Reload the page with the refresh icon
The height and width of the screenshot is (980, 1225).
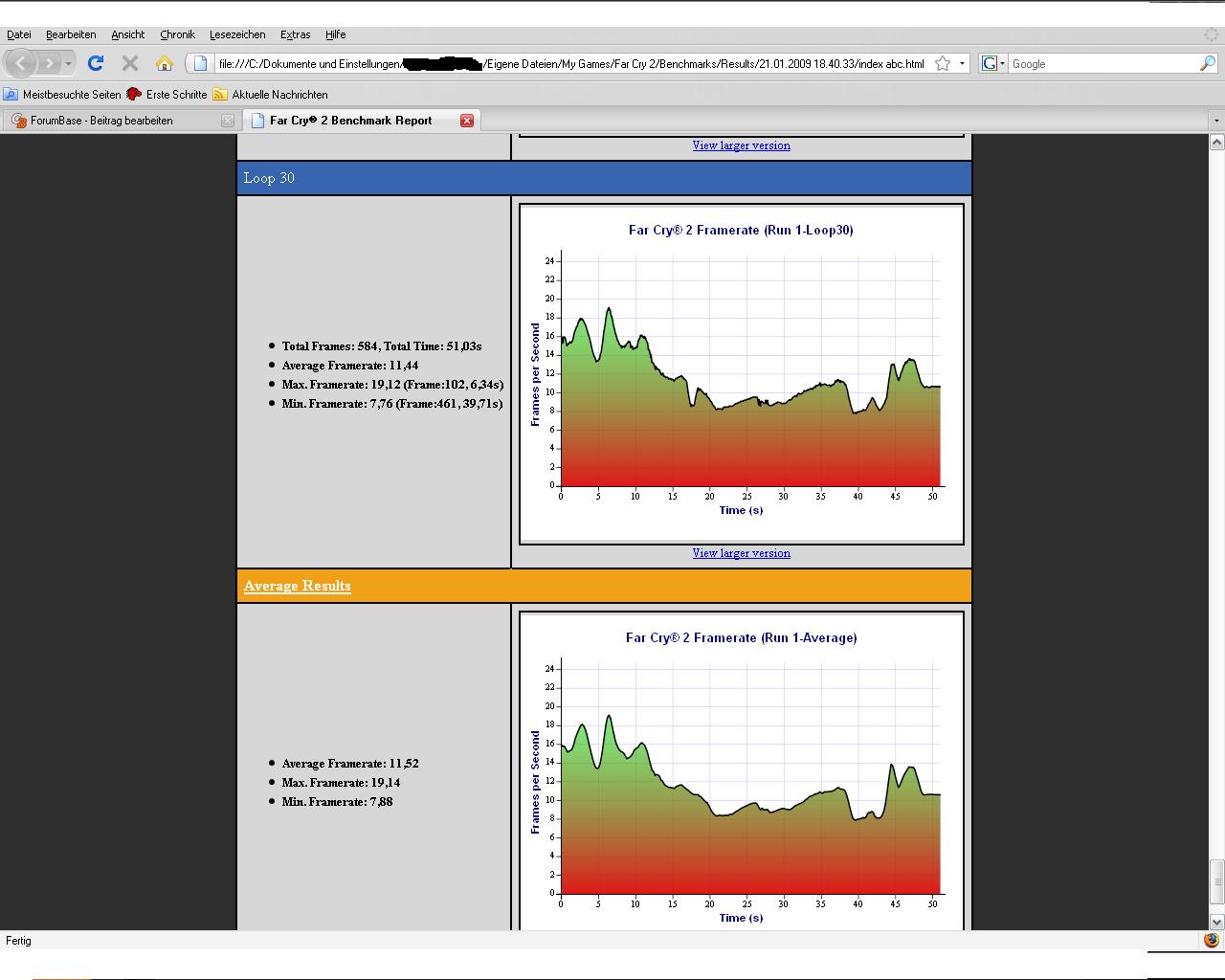point(96,63)
